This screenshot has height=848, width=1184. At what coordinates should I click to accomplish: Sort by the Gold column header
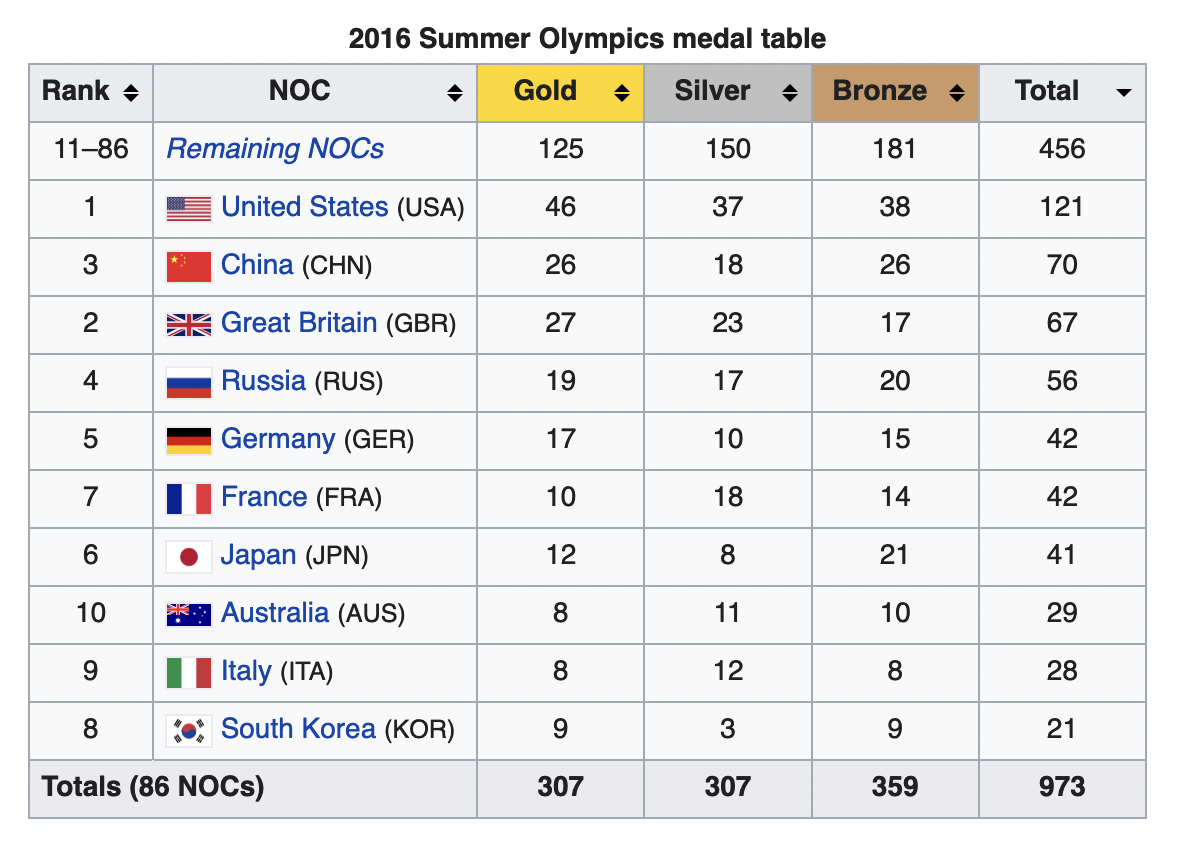(x=546, y=91)
